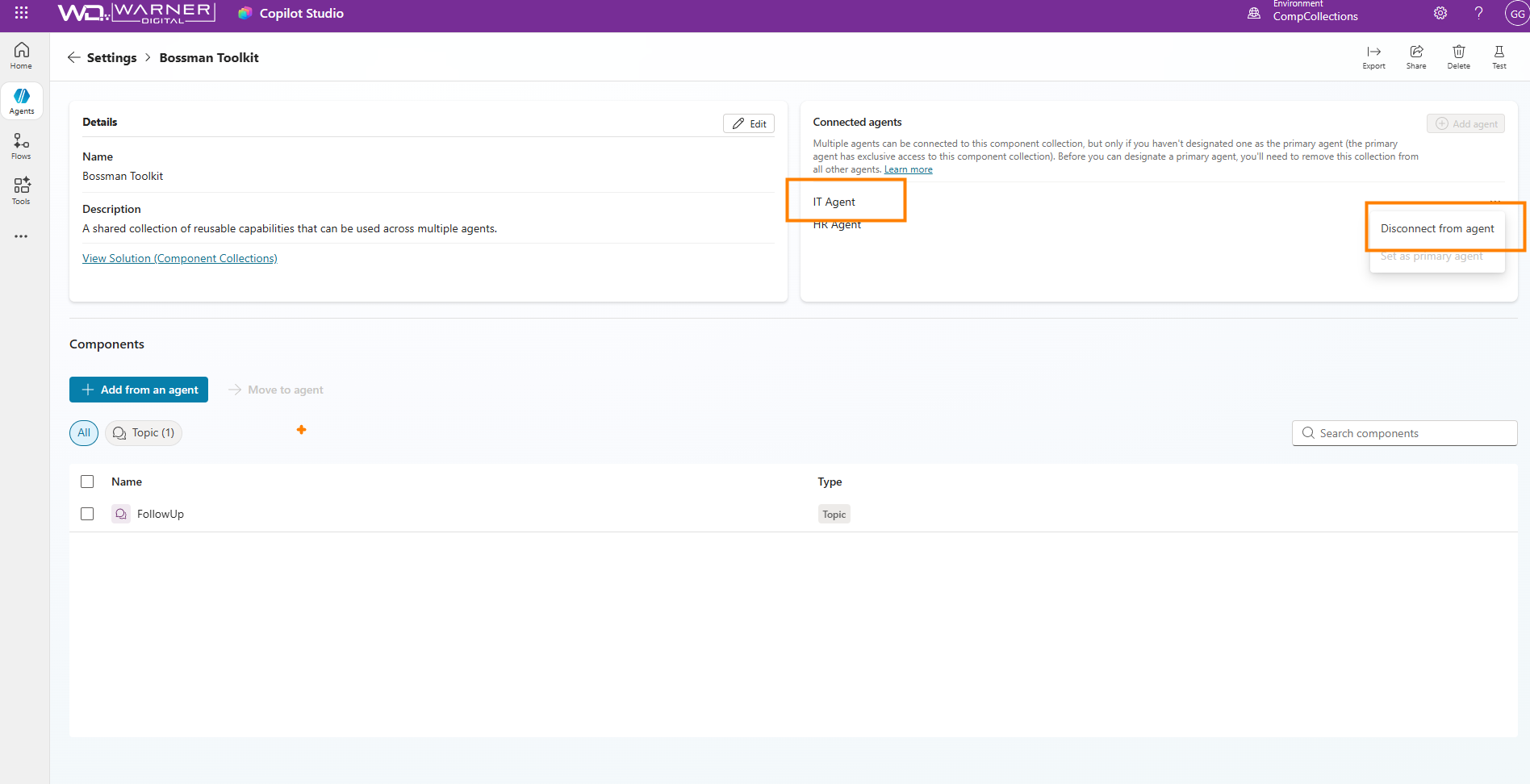Open Tools in the left sidebar

(22, 191)
